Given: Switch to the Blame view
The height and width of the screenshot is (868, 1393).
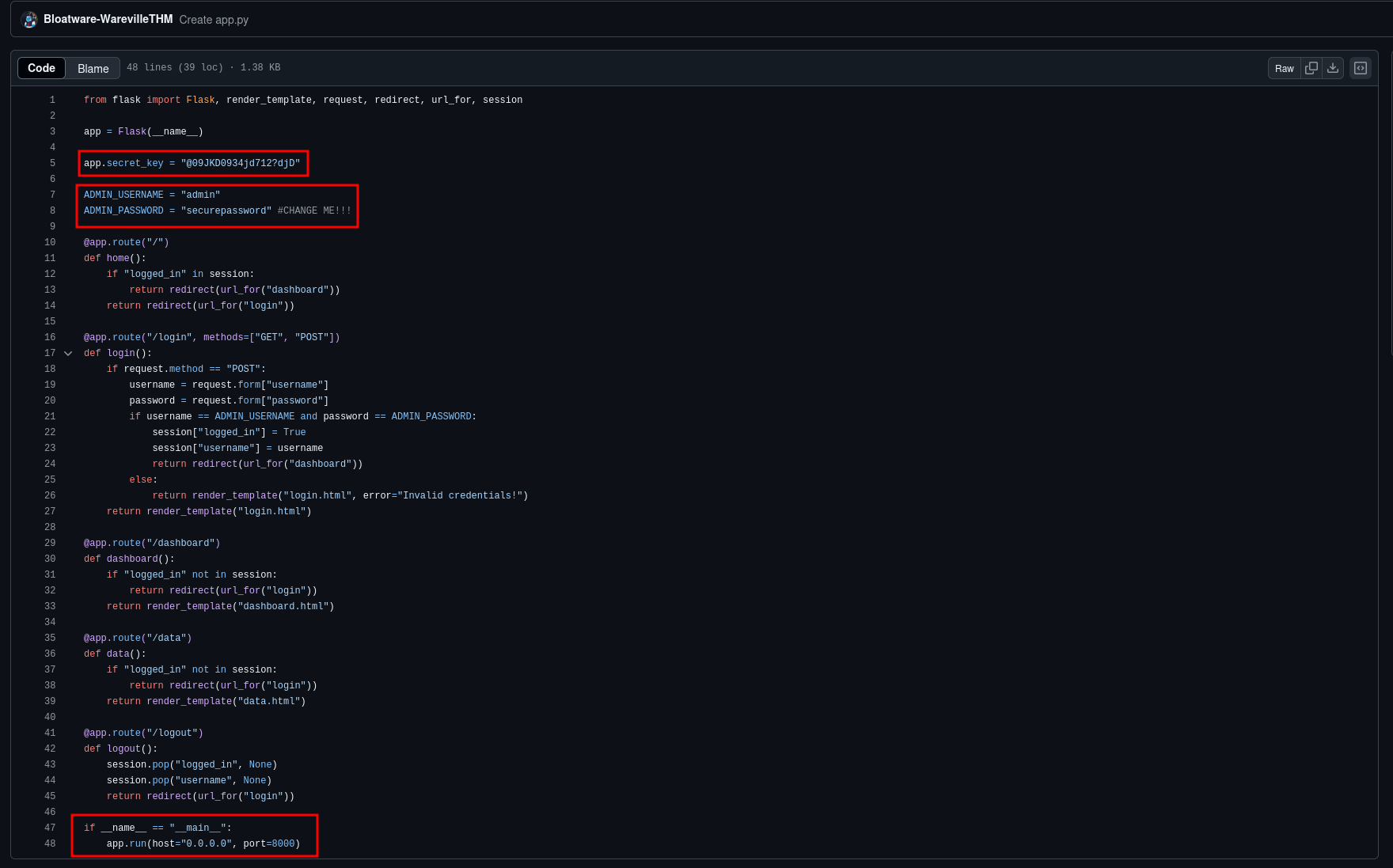Looking at the screenshot, I should pyautogui.click(x=93, y=69).
